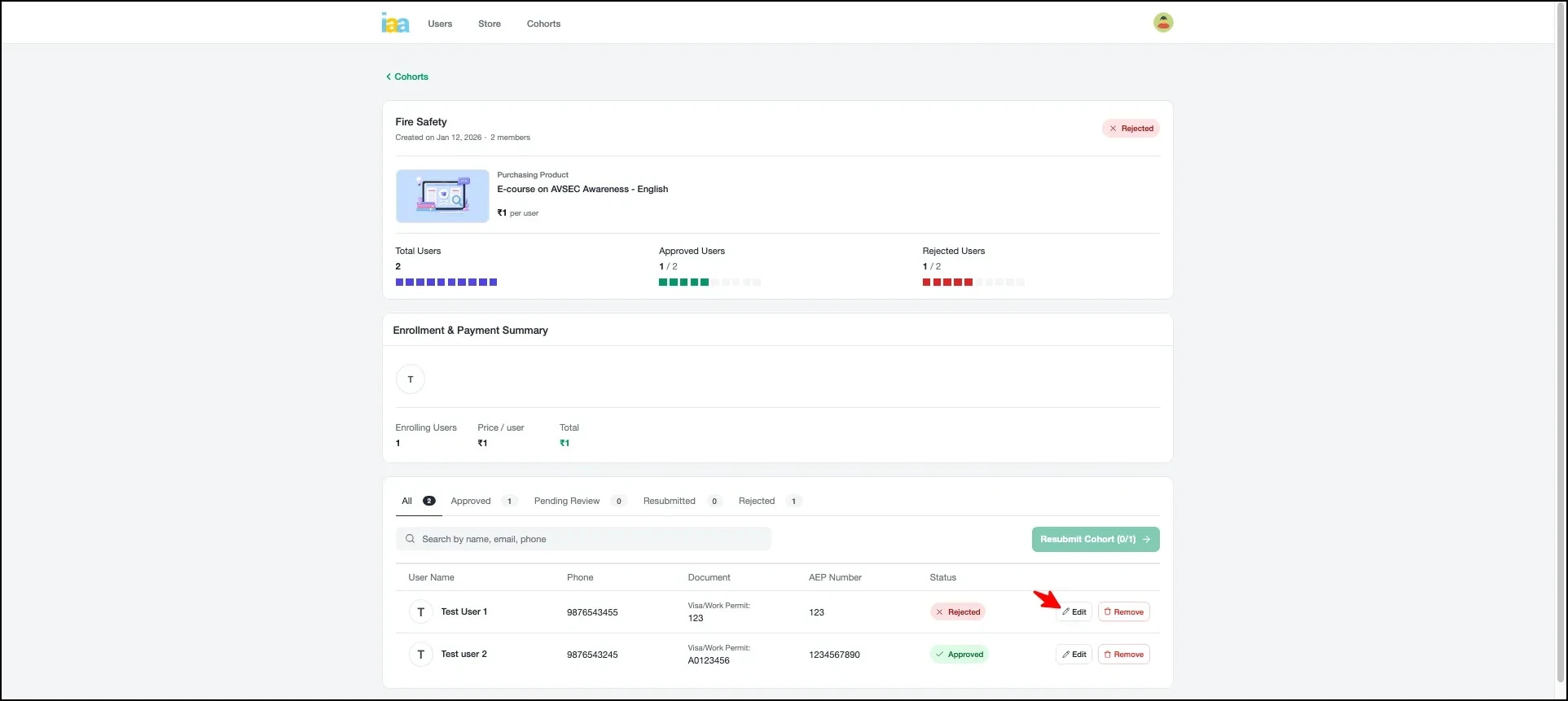
Task: Switch to the Approved tab
Action: 471,501
